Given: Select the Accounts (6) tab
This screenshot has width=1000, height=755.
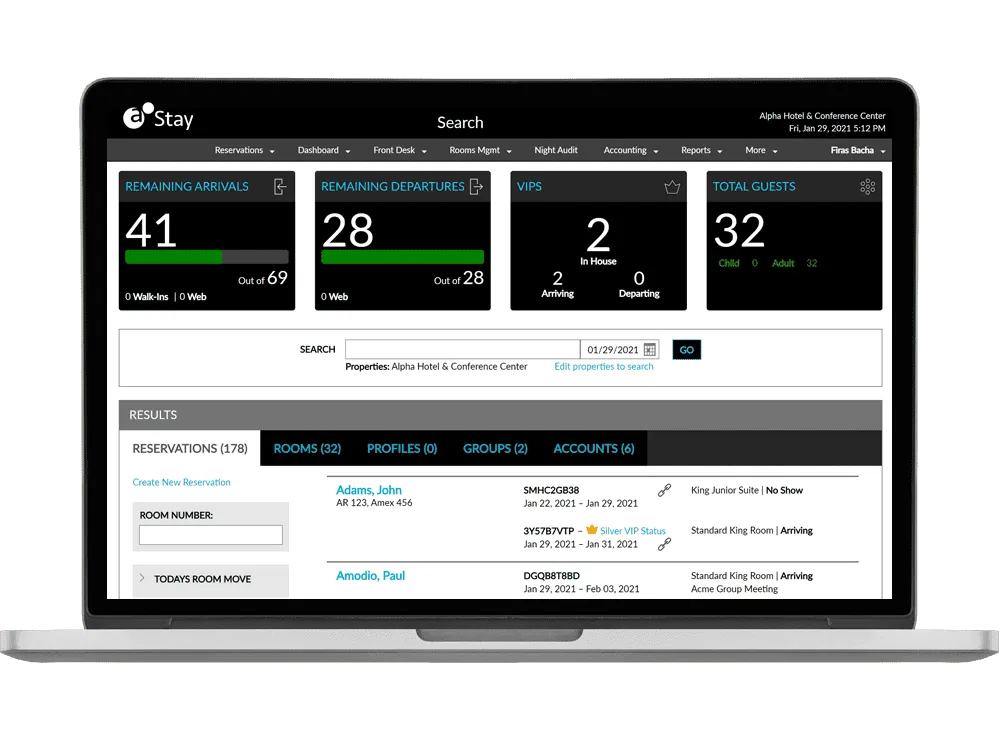Looking at the screenshot, I should (593, 449).
